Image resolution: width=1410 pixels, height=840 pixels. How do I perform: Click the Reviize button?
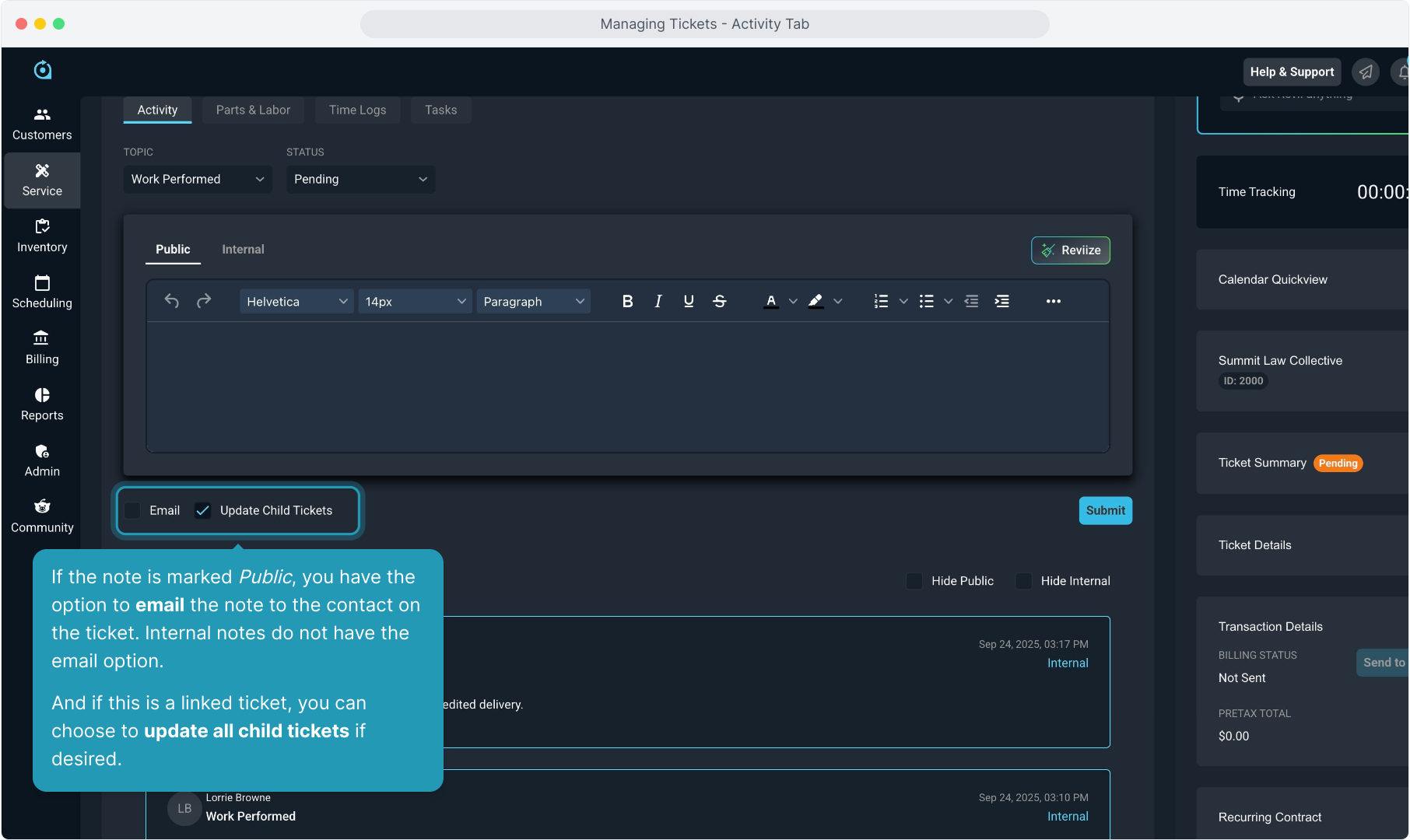[x=1070, y=250]
